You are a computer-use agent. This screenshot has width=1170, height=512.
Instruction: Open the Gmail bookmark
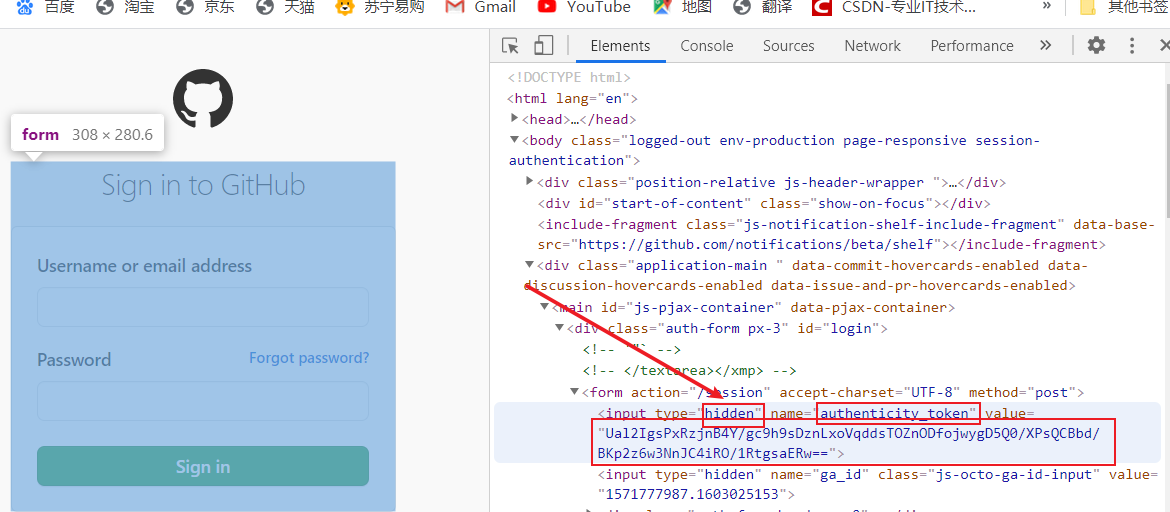point(480,7)
